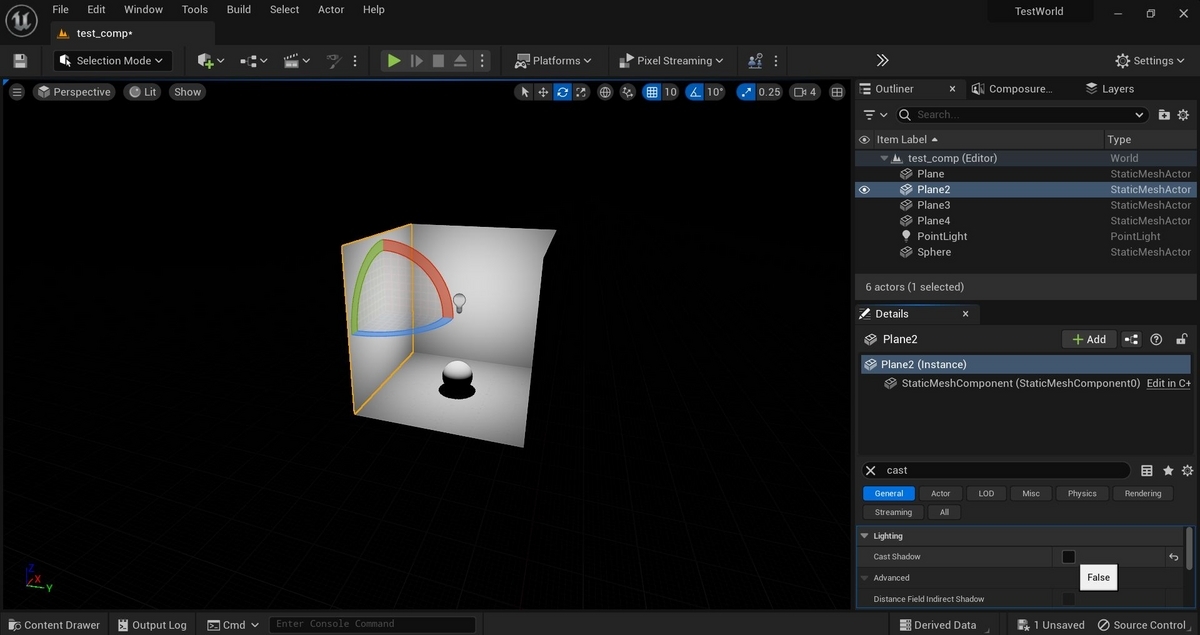This screenshot has height=635, width=1200.
Task: Toggle grid snapping in the viewport
Action: pos(652,92)
